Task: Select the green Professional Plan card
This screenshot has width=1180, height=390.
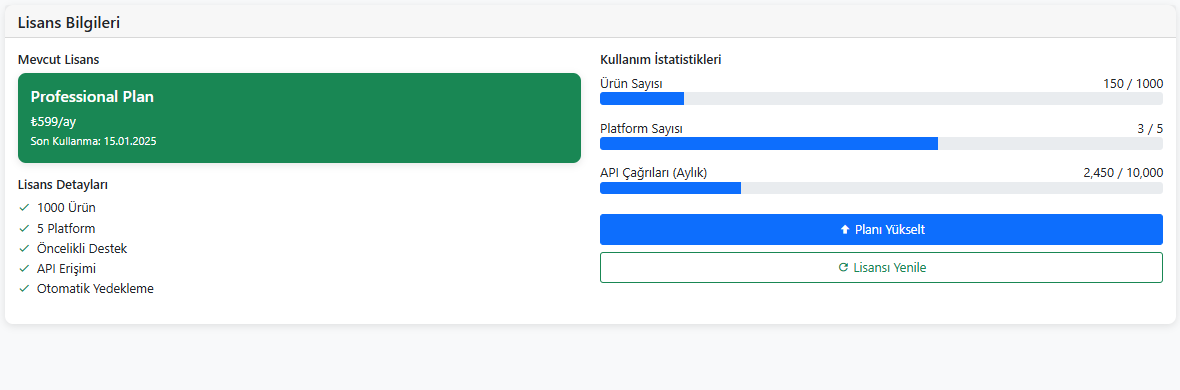Action: pos(300,117)
